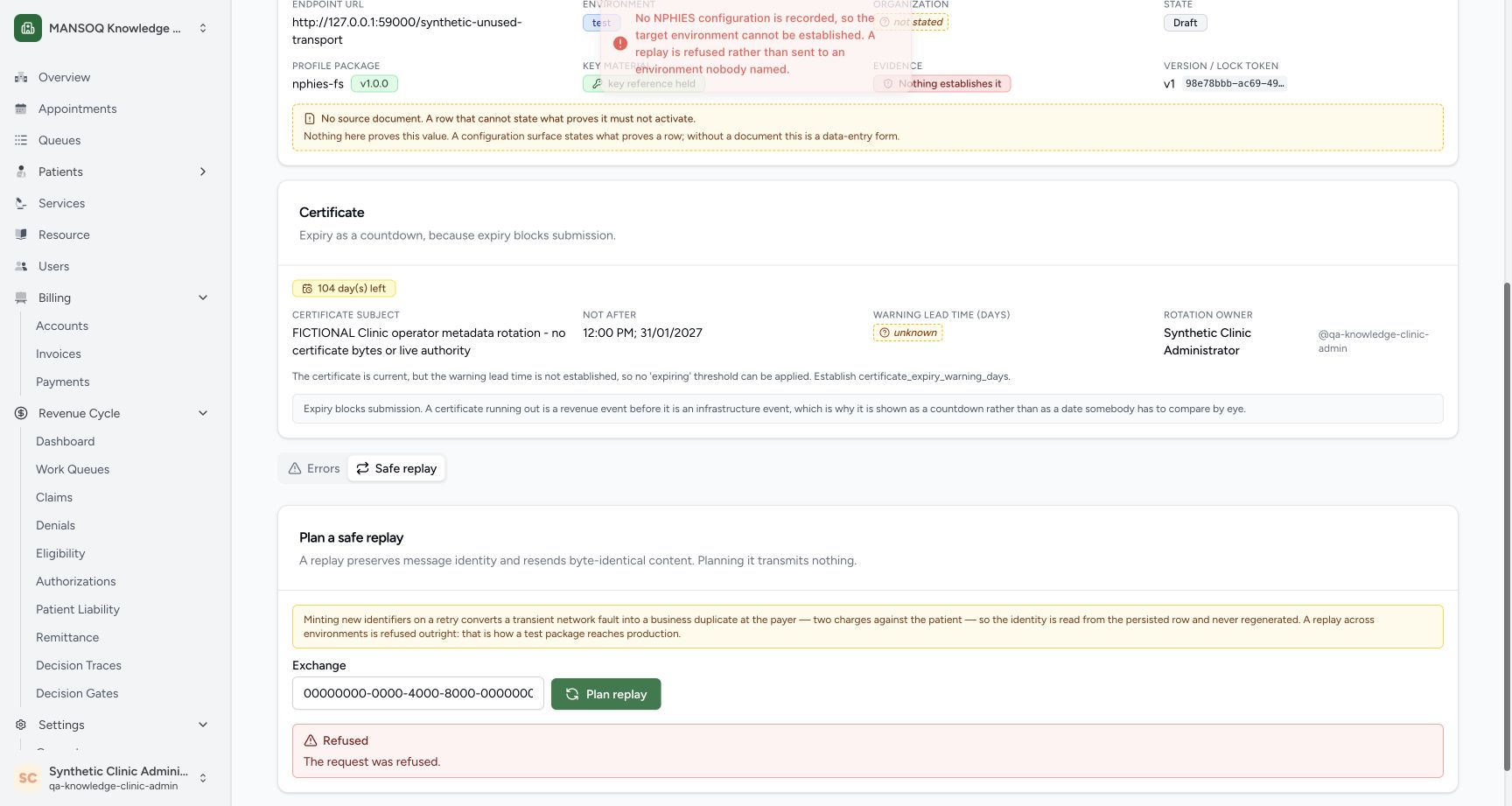The height and width of the screenshot is (806, 1512).
Task: Expand the Patients submenu chevron
Action: (x=203, y=172)
